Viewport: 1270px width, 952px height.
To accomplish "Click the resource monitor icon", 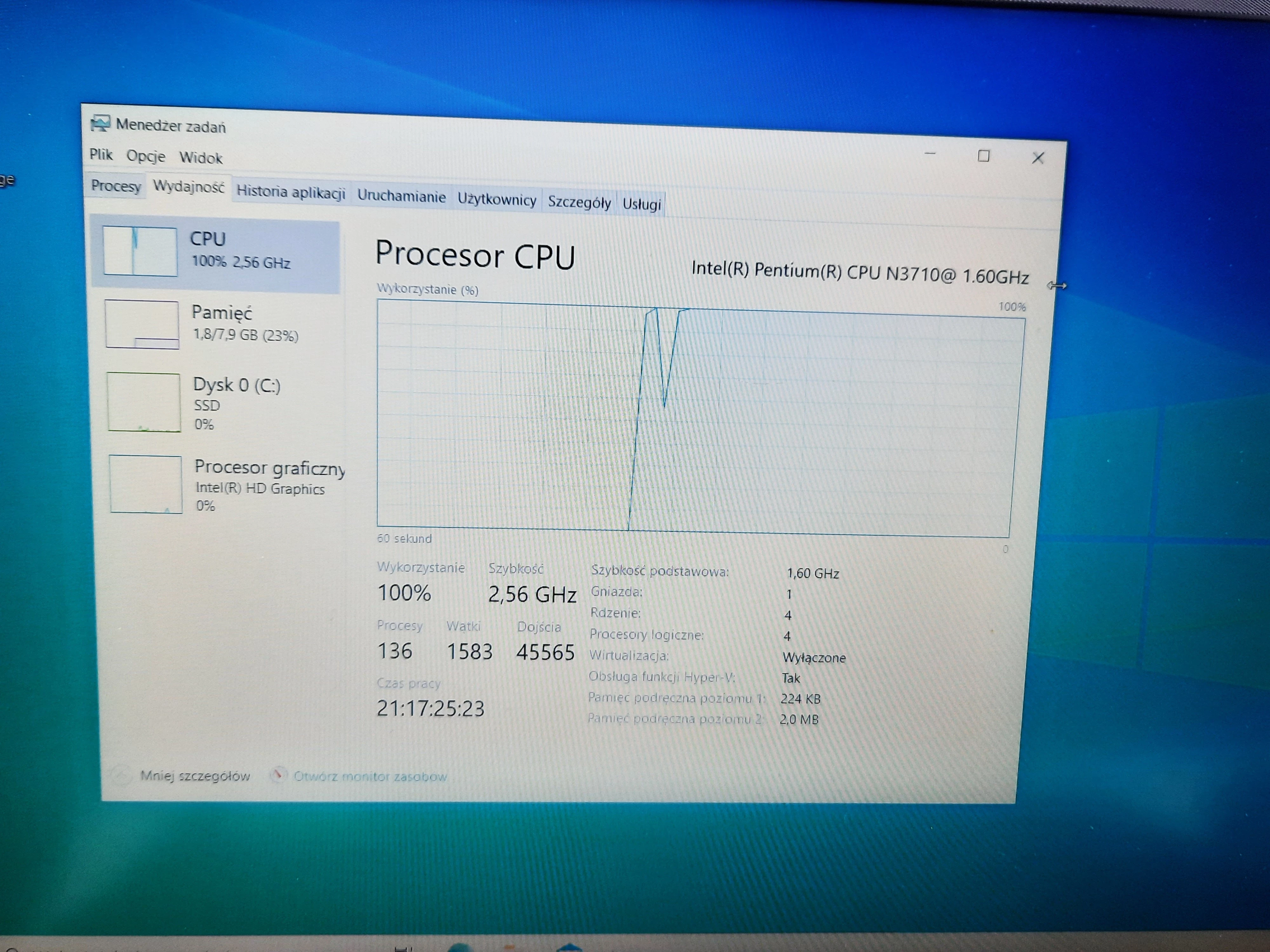I will [x=278, y=775].
